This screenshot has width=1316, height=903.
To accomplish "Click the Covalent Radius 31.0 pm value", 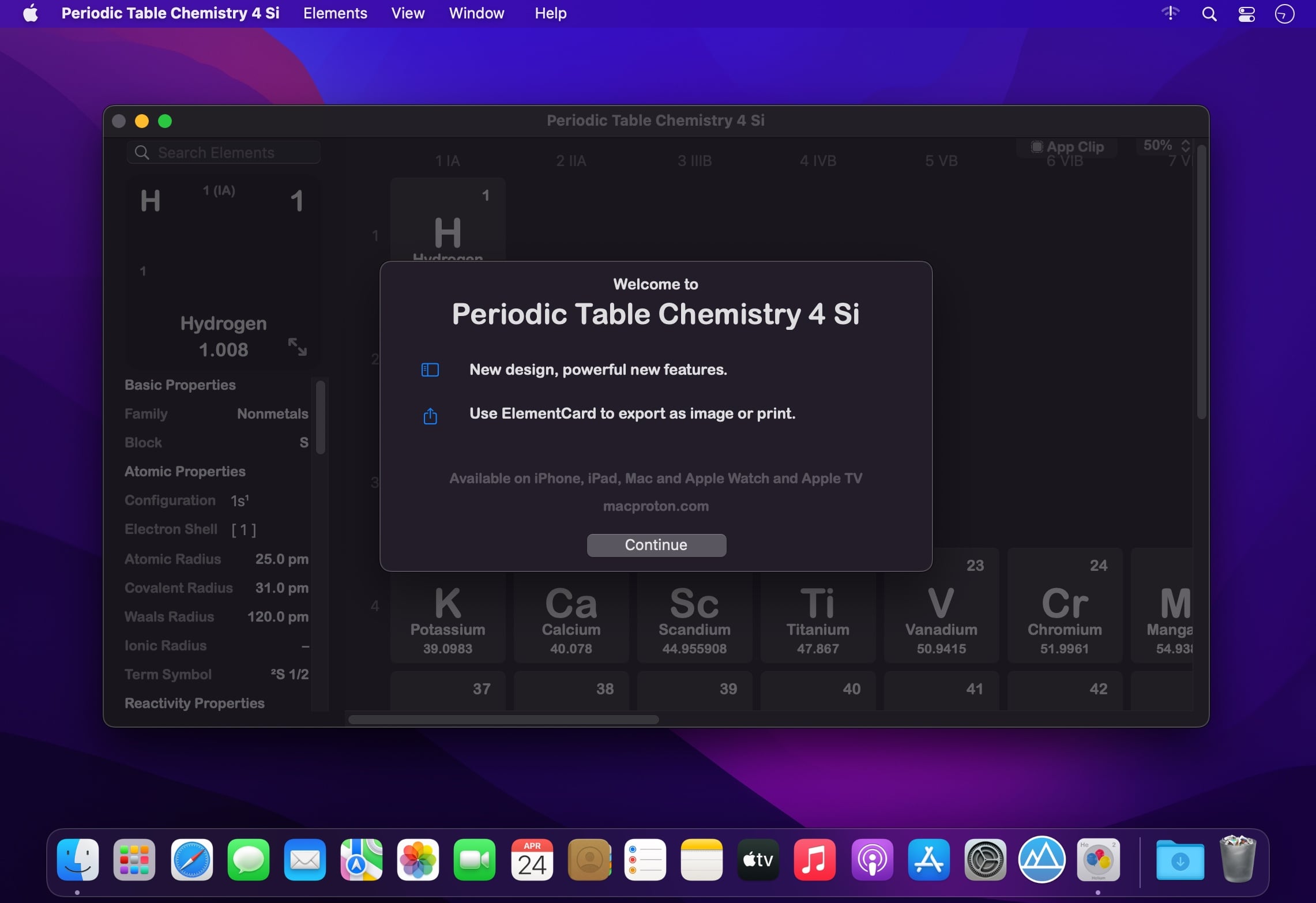I will 282,588.
